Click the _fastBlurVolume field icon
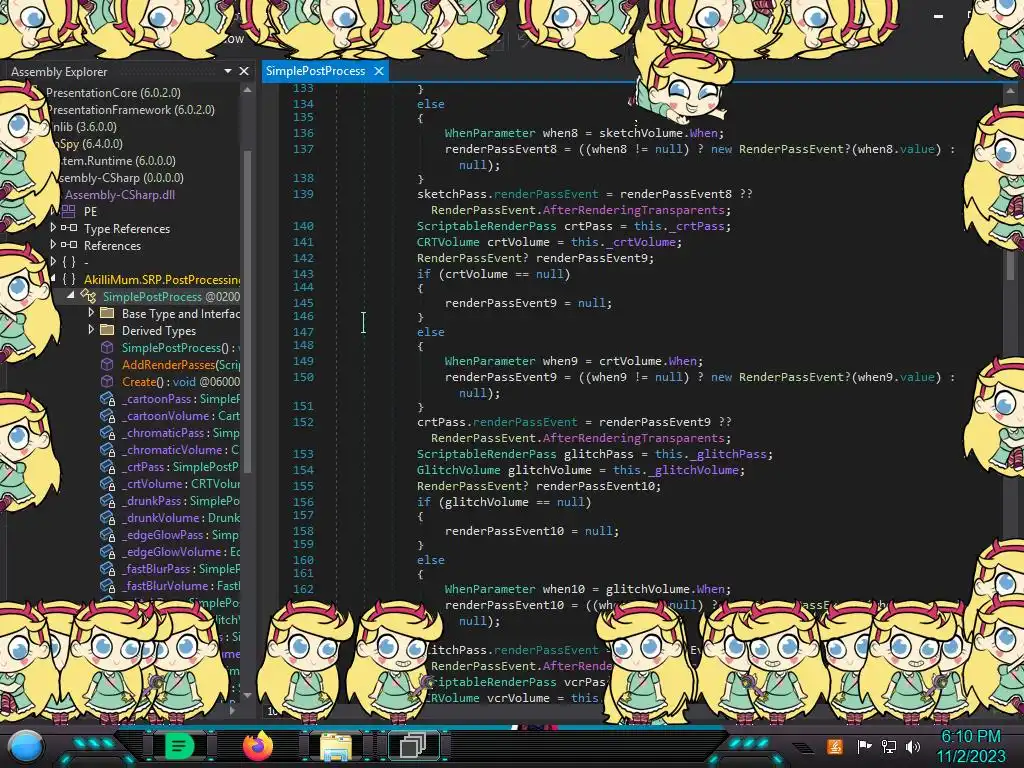The image size is (1024, 768). (x=107, y=585)
